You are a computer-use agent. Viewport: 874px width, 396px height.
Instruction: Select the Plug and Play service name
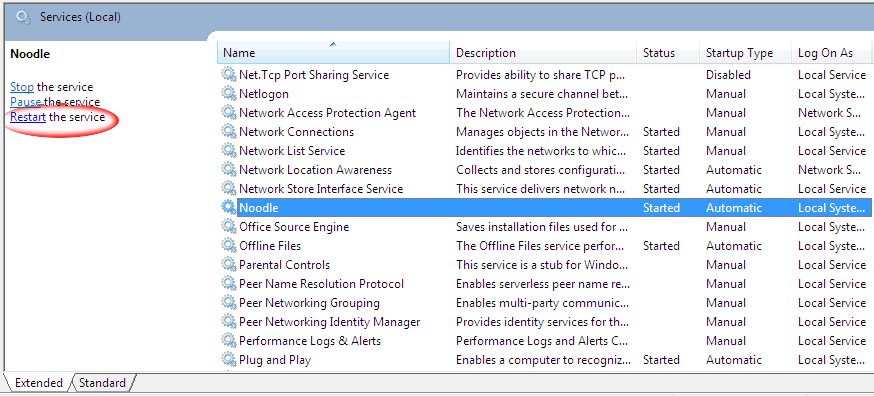tap(275, 359)
